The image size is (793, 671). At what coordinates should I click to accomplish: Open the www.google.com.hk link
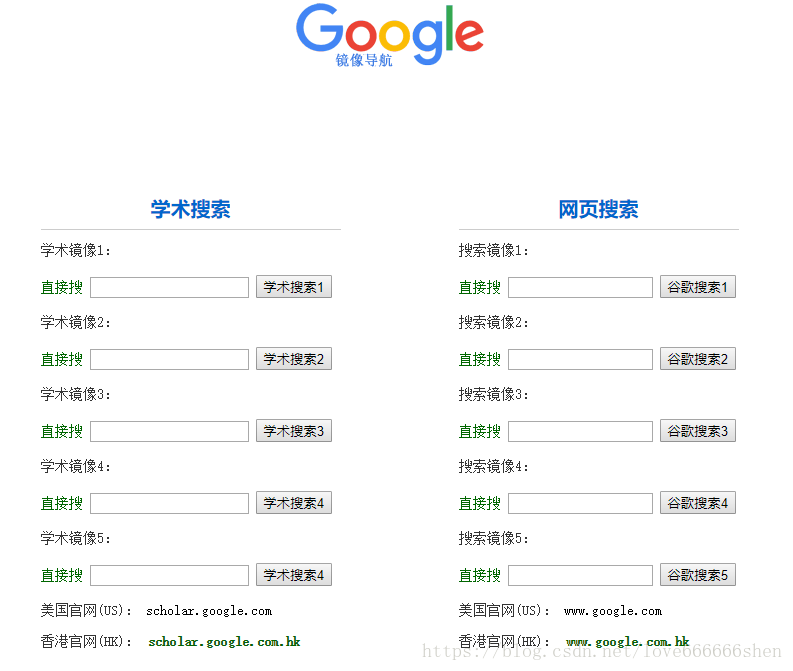point(628,642)
